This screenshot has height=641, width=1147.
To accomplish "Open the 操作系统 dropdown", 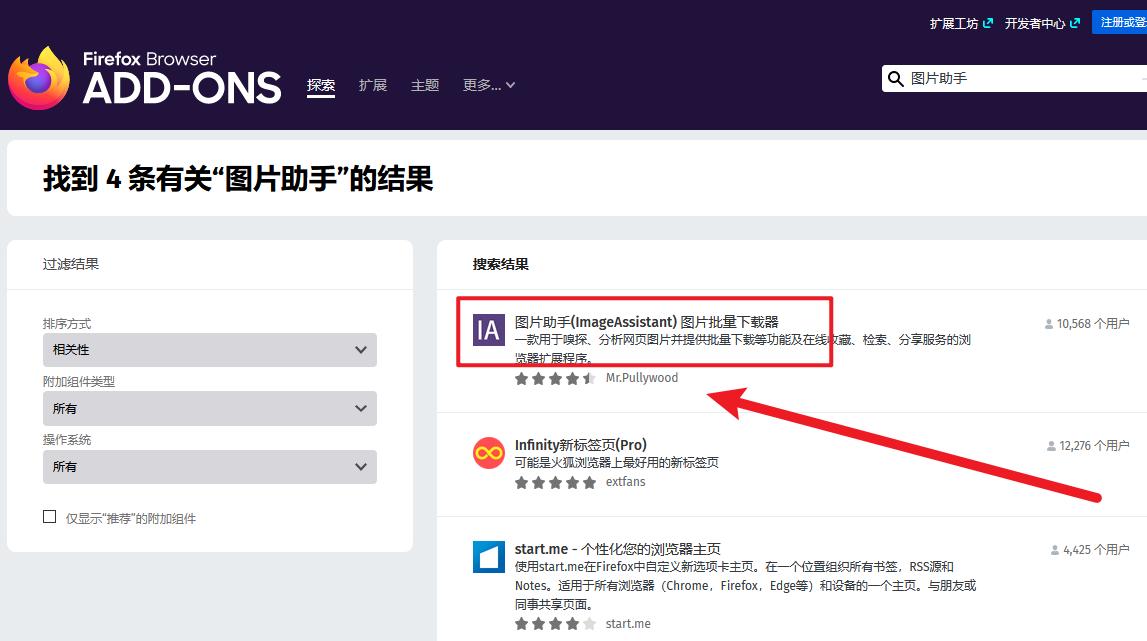I will (x=210, y=466).
